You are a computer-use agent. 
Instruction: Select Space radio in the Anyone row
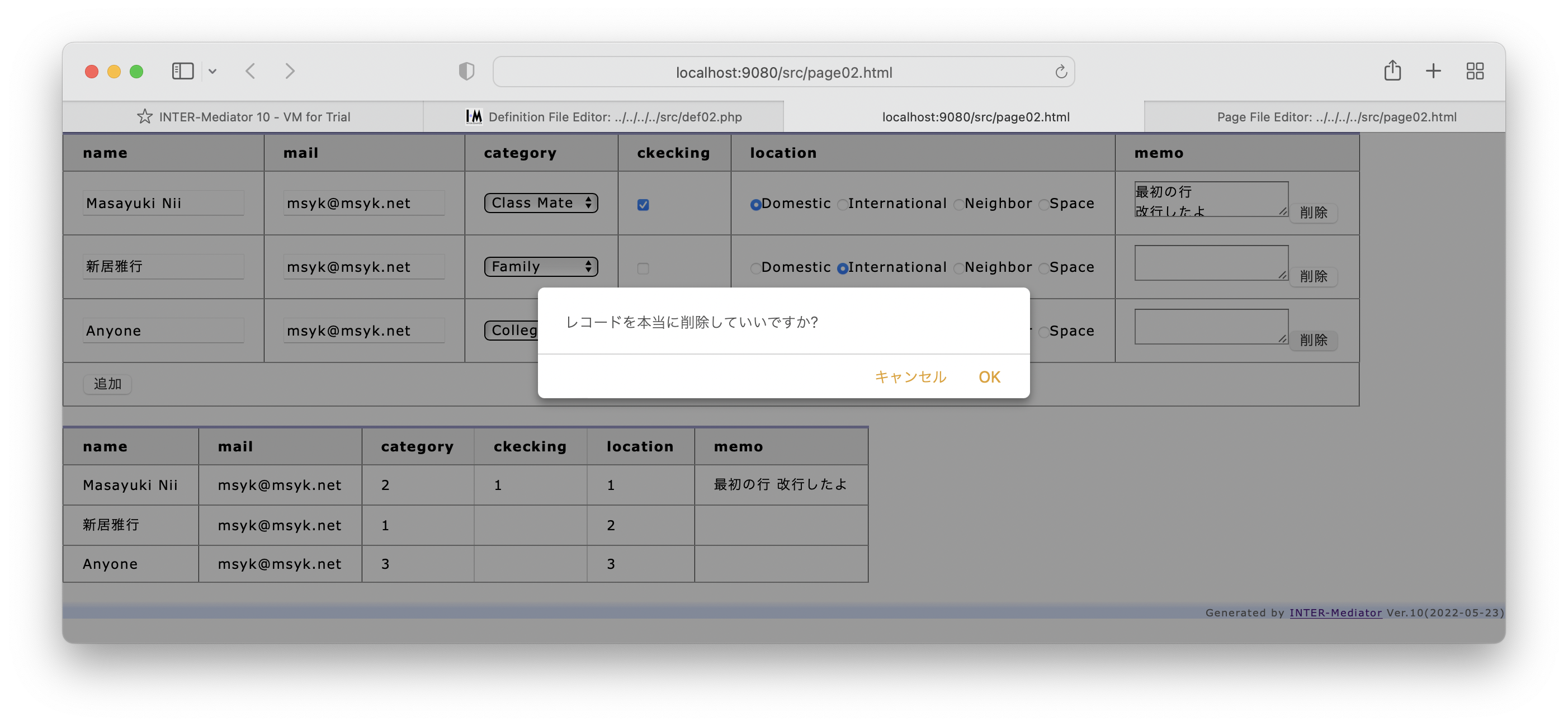(x=1043, y=332)
